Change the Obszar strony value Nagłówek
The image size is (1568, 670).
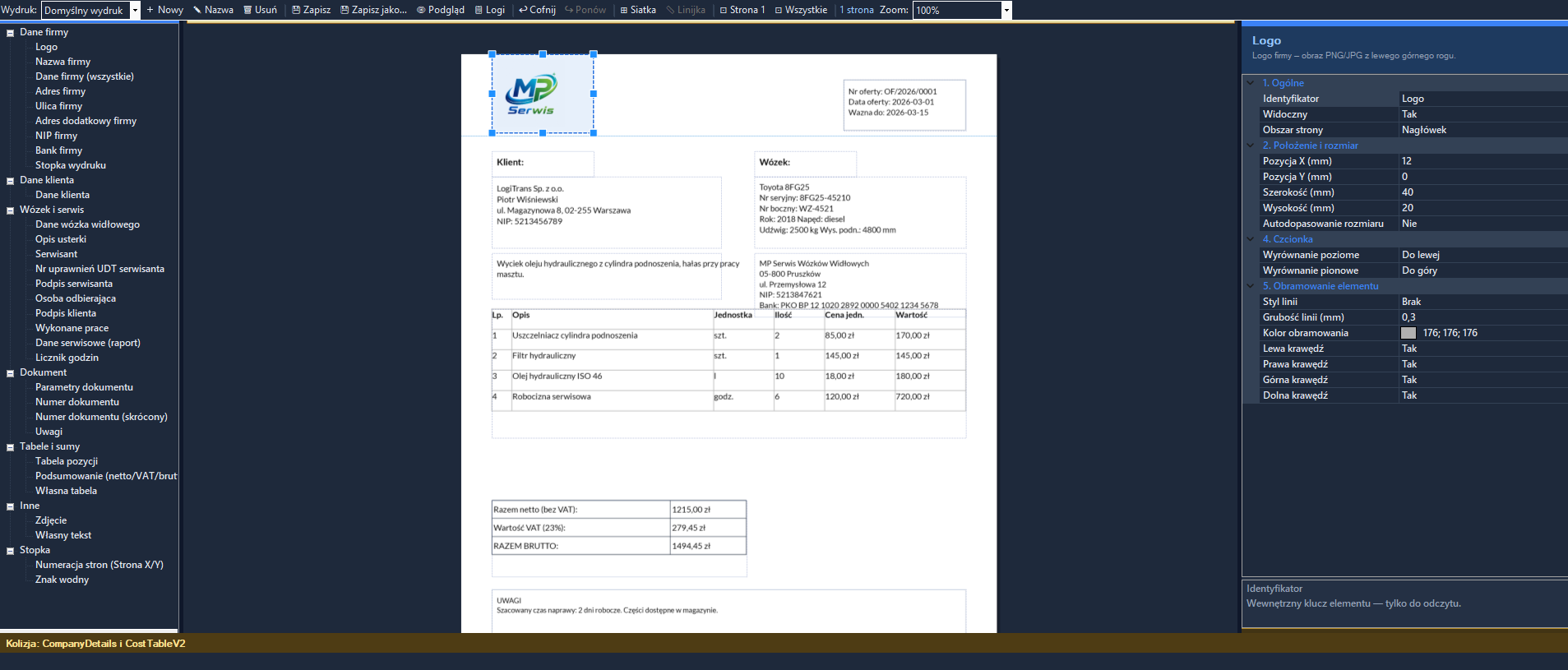point(1483,130)
